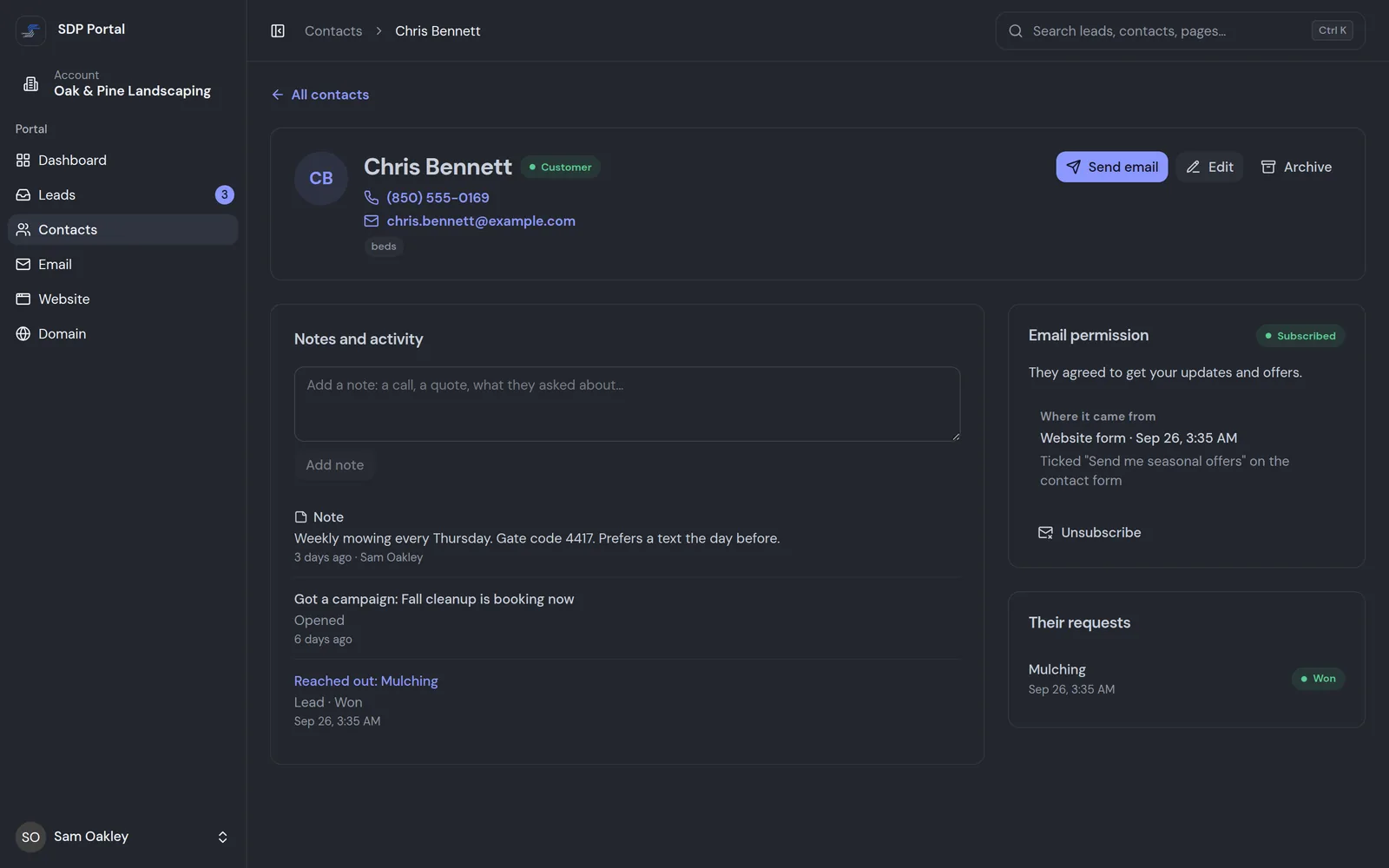Click the Oak & Pine Landscaping account building icon
This screenshot has width=1389, height=868.
pos(31,83)
